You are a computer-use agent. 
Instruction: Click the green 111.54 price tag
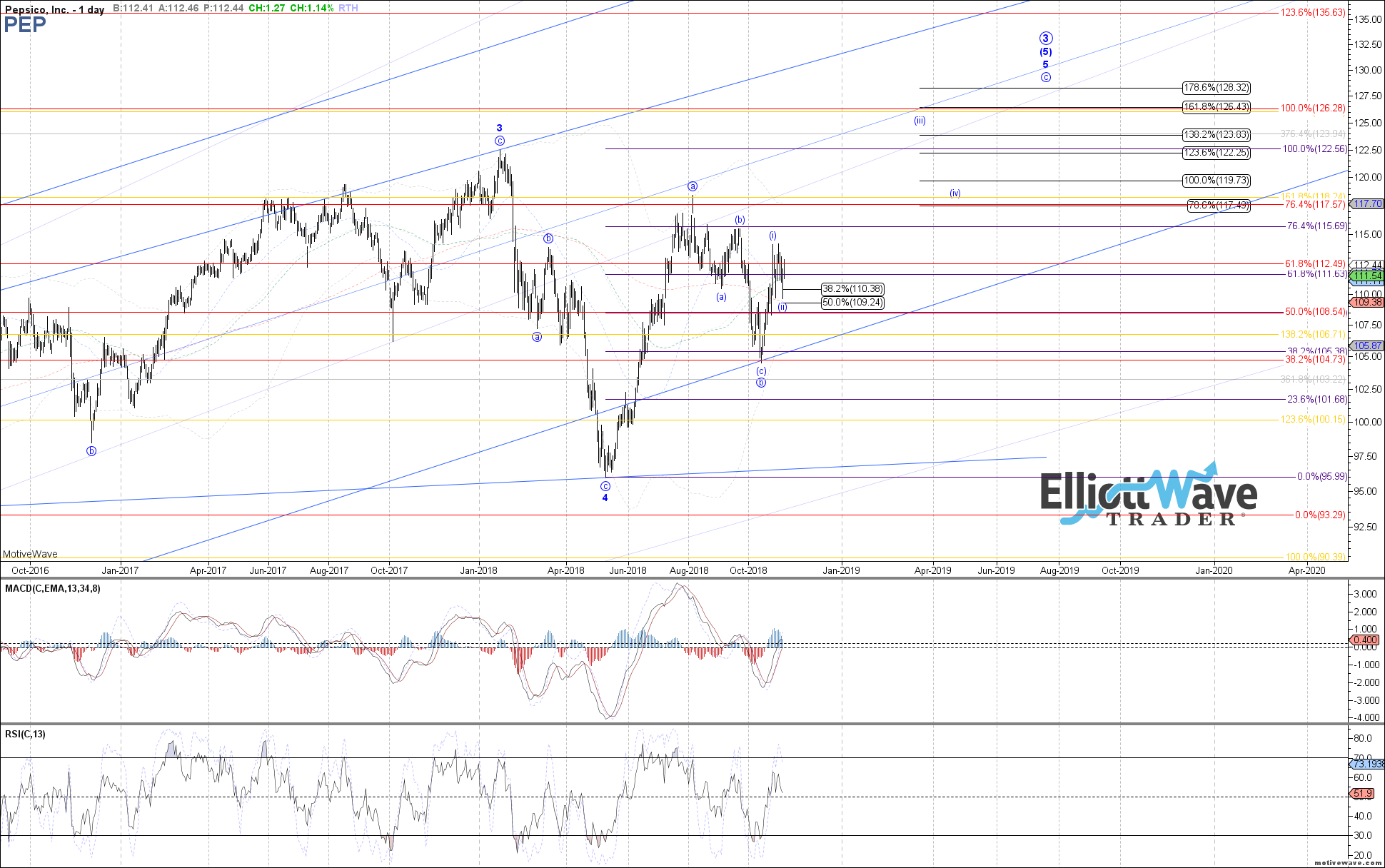1368,276
